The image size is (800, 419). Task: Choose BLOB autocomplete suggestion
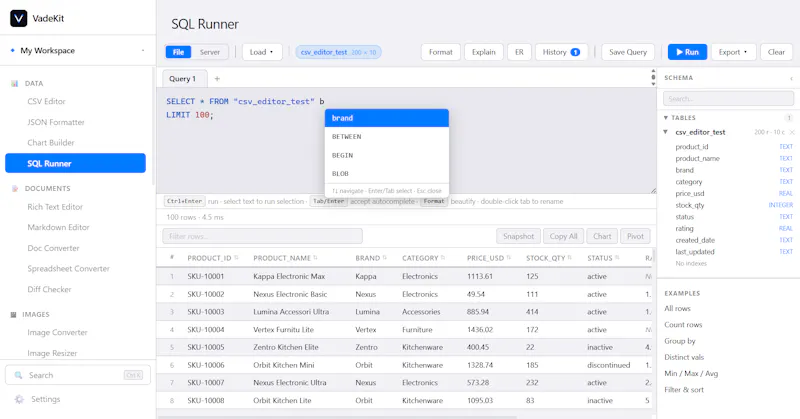[387, 174]
